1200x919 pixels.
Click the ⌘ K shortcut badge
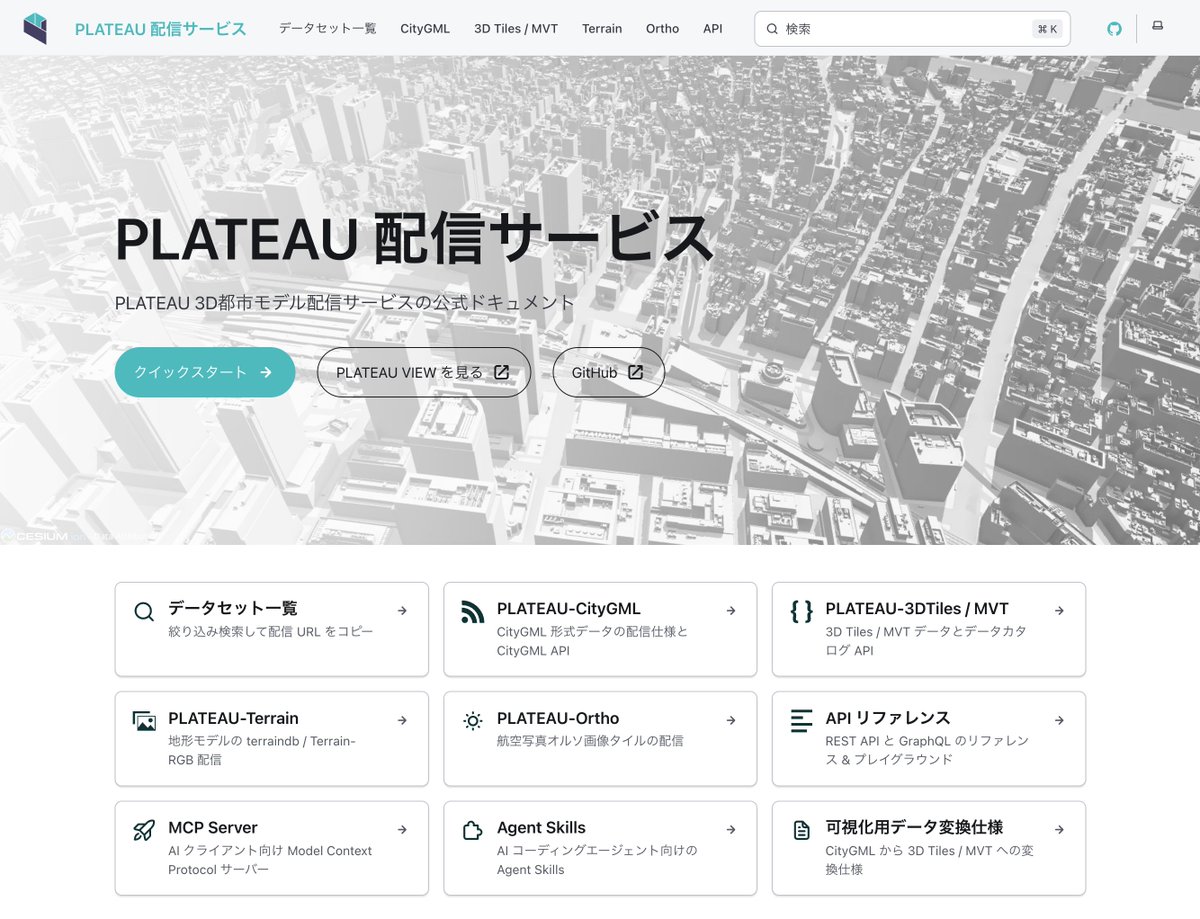coord(1048,29)
